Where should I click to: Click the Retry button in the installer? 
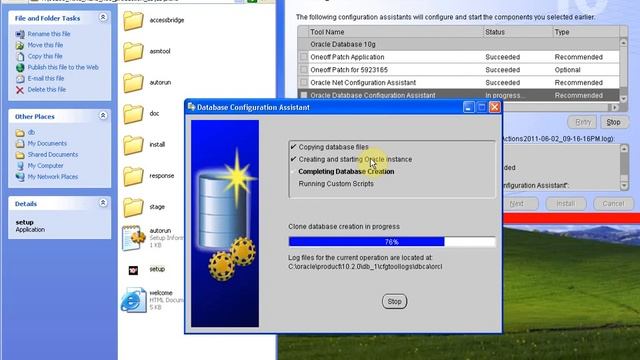582,122
